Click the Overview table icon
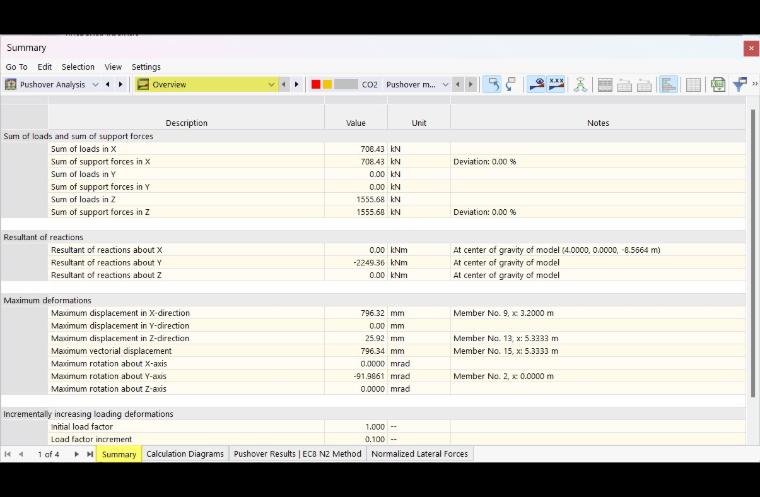 [142, 84]
